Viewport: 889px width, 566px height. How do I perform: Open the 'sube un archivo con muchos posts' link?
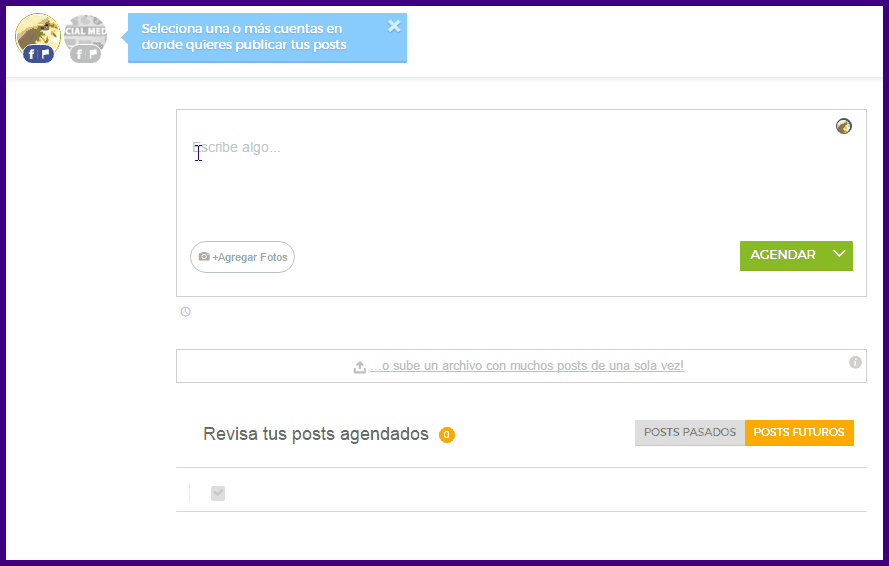pyautogui.click(x=527, y=366)
